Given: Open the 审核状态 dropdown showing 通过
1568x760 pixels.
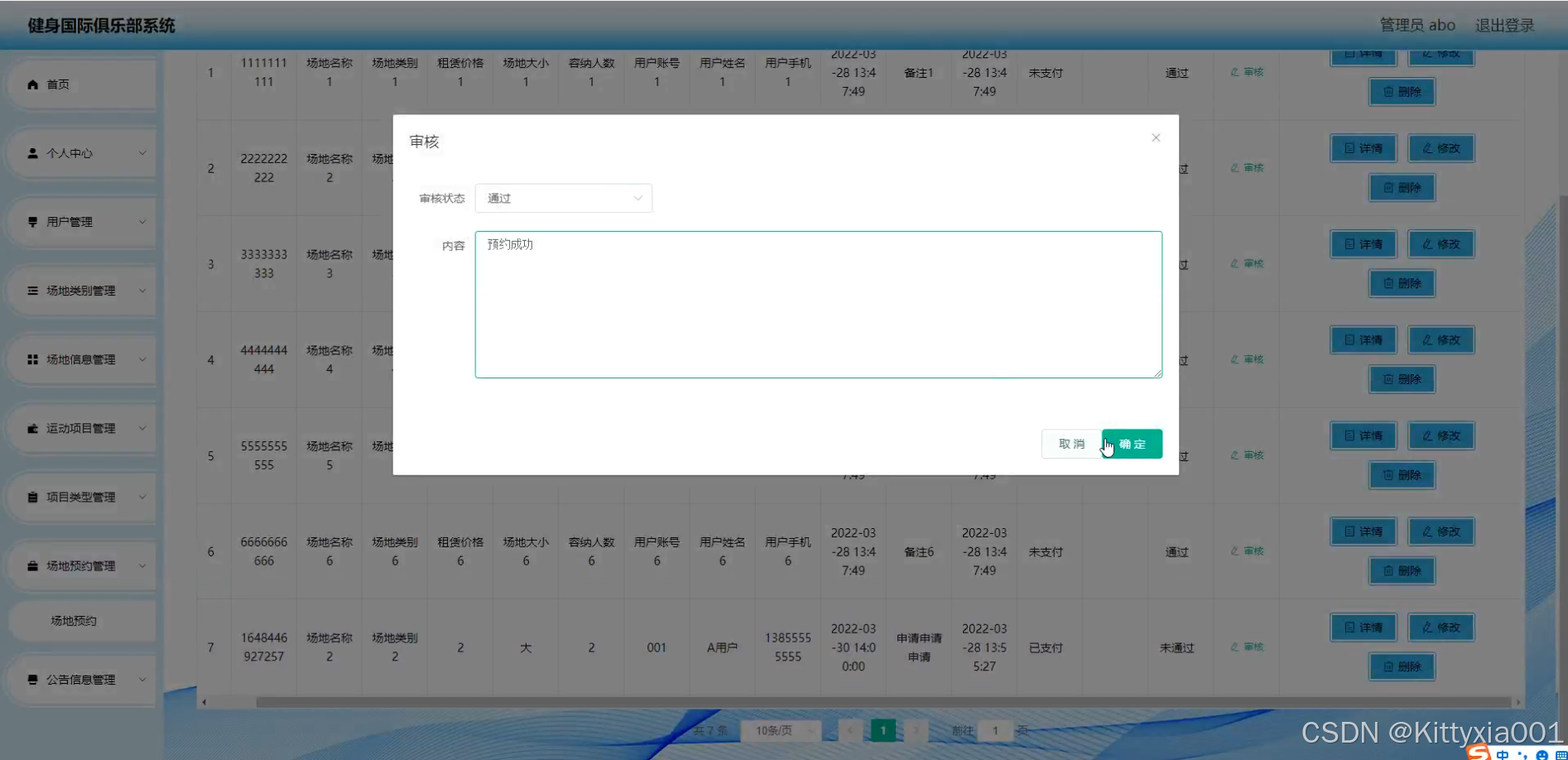Looking at the screenshot, I should pyautogui.click(x=564, y=198).
